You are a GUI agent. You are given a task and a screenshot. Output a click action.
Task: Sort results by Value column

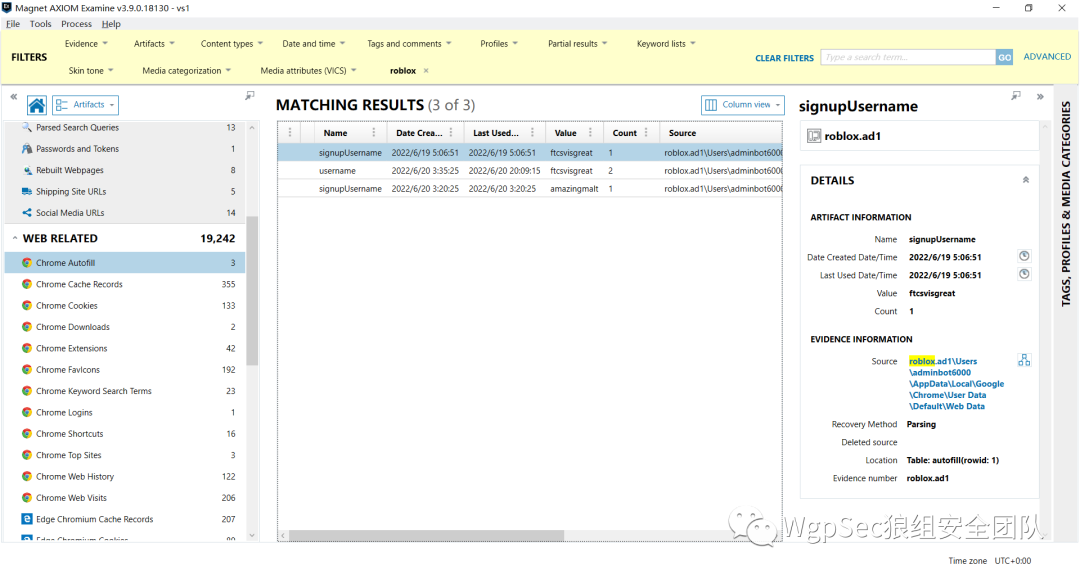pos(565,133)
